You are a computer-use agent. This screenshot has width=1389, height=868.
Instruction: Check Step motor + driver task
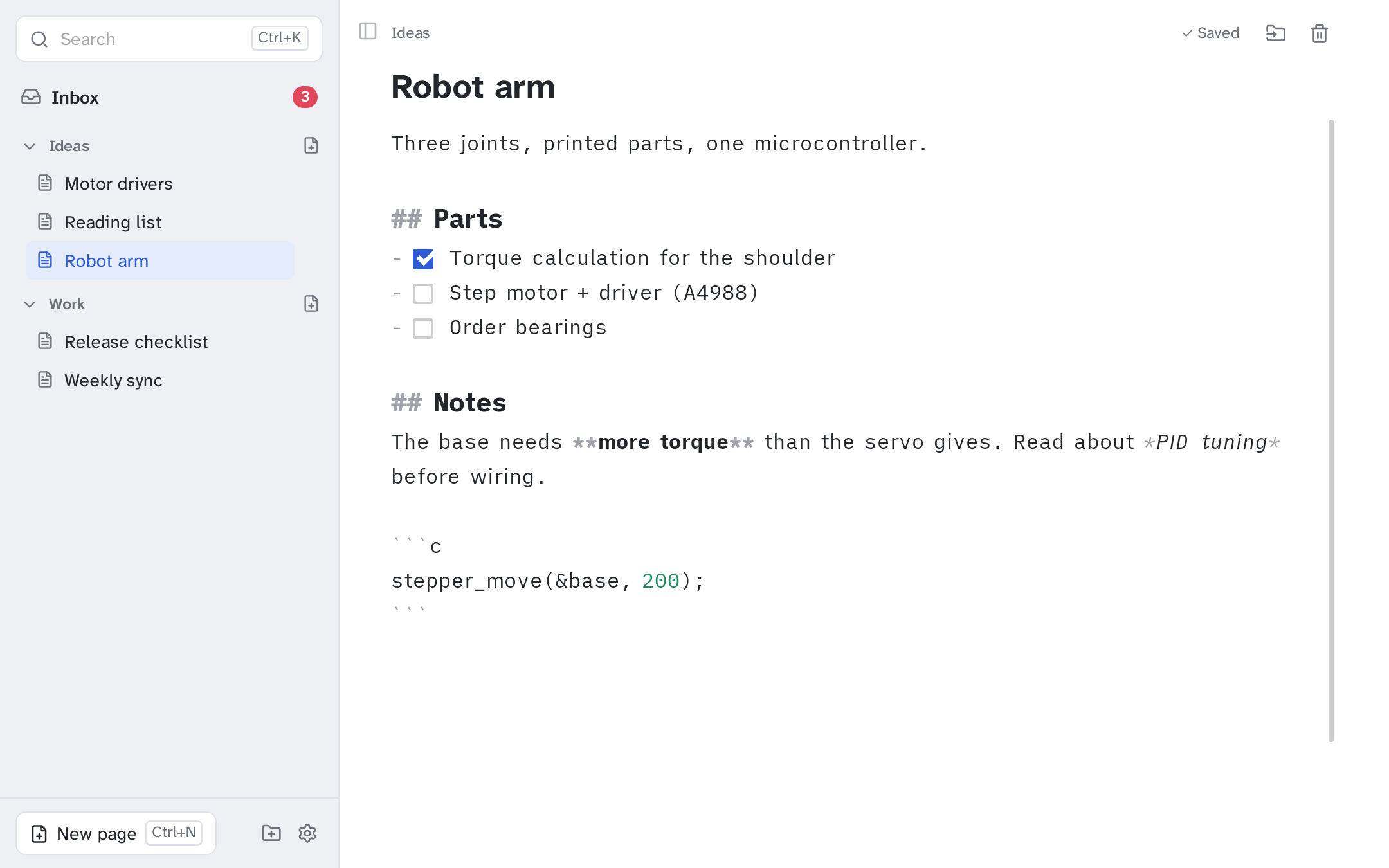click(x=423, y=294)
